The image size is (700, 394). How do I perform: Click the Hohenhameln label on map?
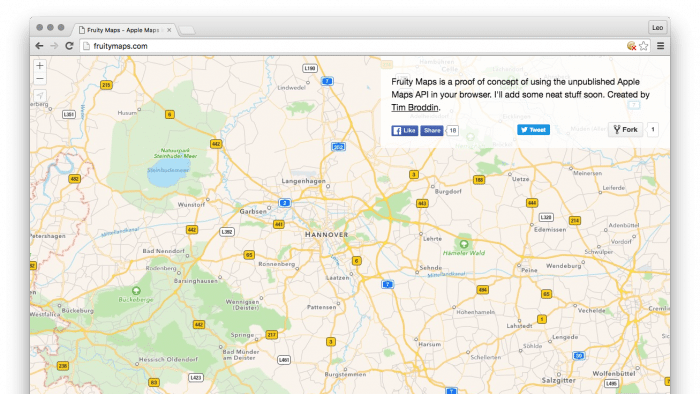(x=475, y=312)
